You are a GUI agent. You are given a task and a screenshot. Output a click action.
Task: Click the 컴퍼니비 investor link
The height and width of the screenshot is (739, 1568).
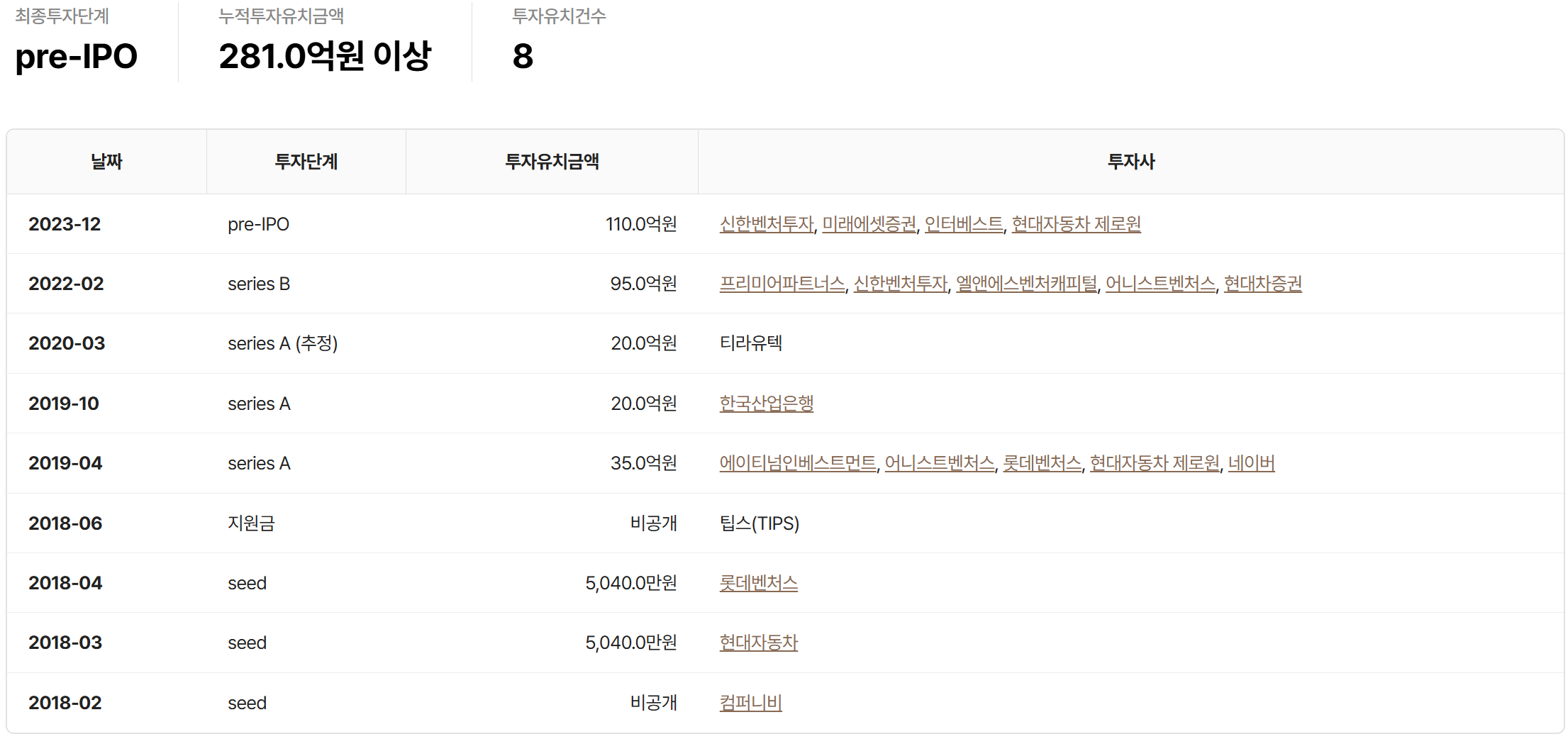pyautogui.click(x=750, y=703)
